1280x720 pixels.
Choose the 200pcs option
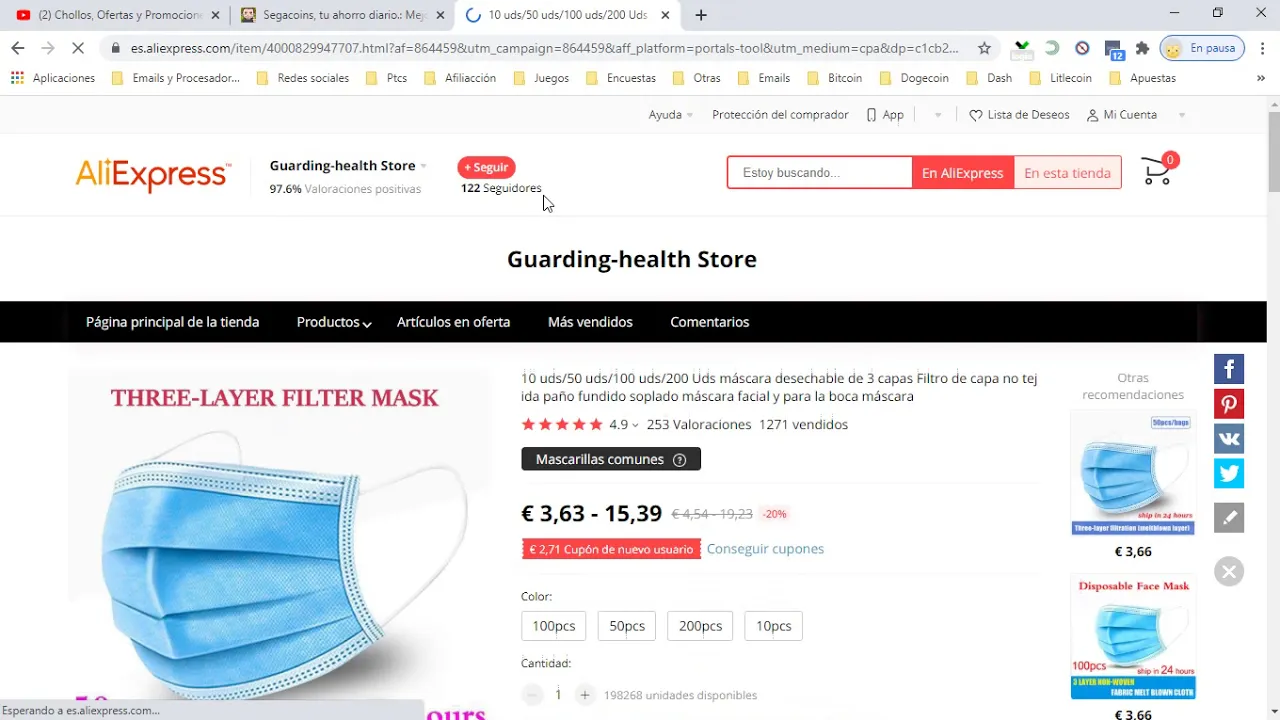[700, 626]
